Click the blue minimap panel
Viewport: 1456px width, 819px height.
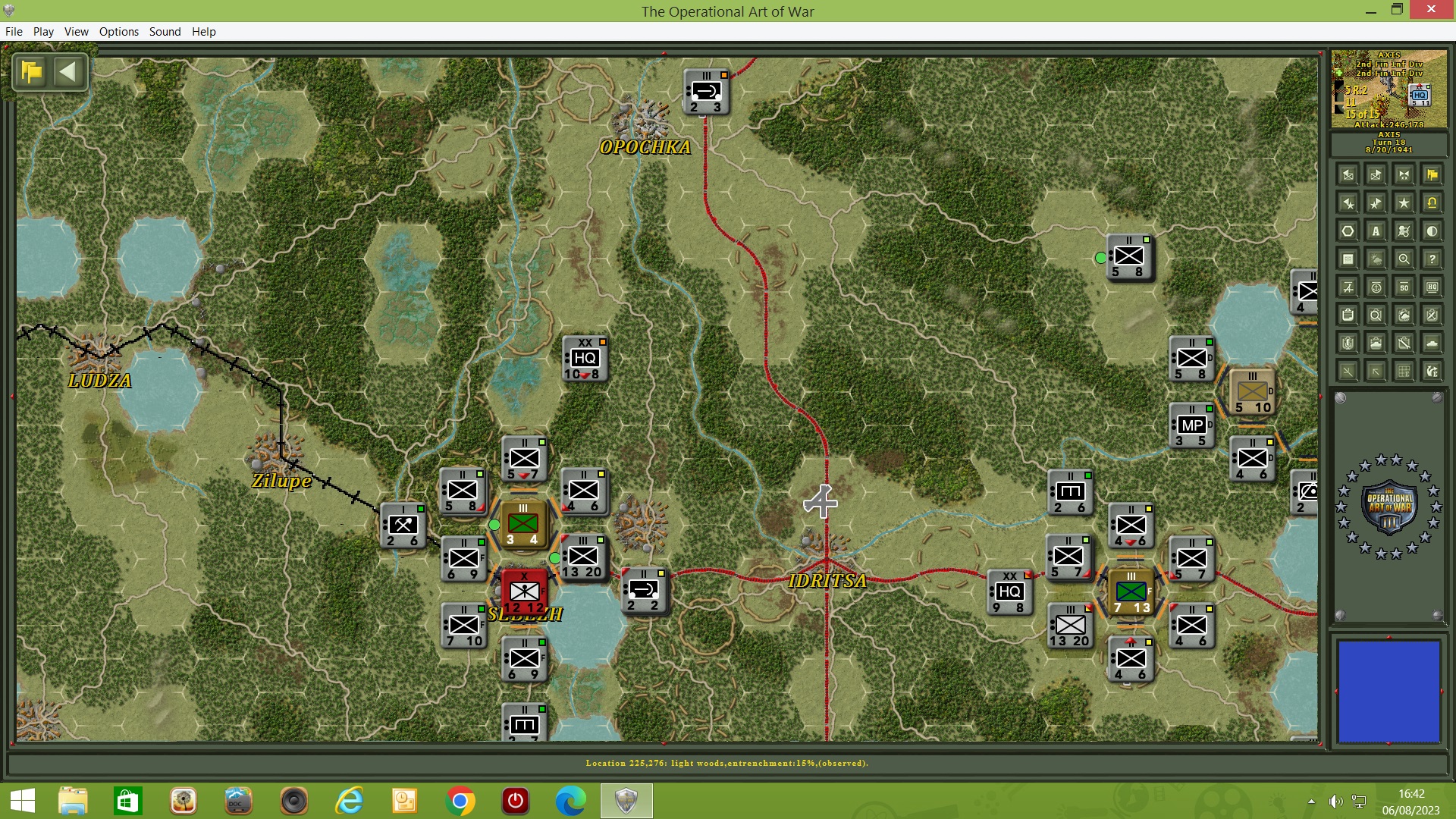1389,692
